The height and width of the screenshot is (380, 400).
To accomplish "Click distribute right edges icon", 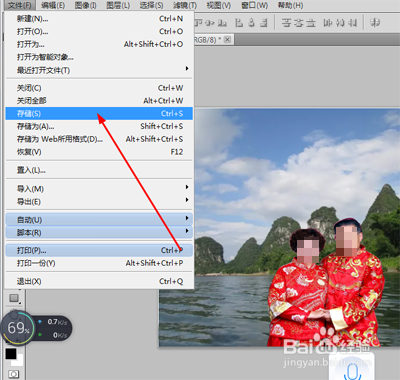I will 352,23.
